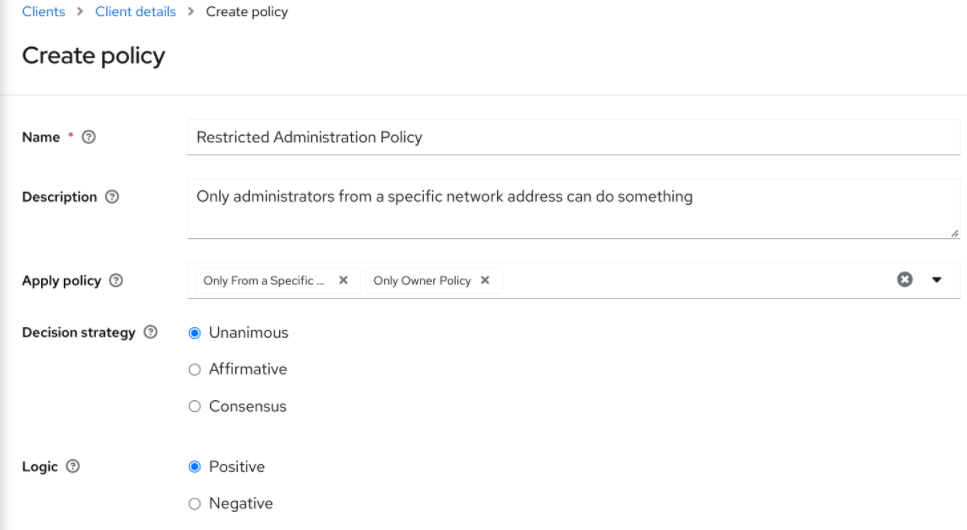Click the help icon beside Description

pyautogui.click(x=112, y=197)
